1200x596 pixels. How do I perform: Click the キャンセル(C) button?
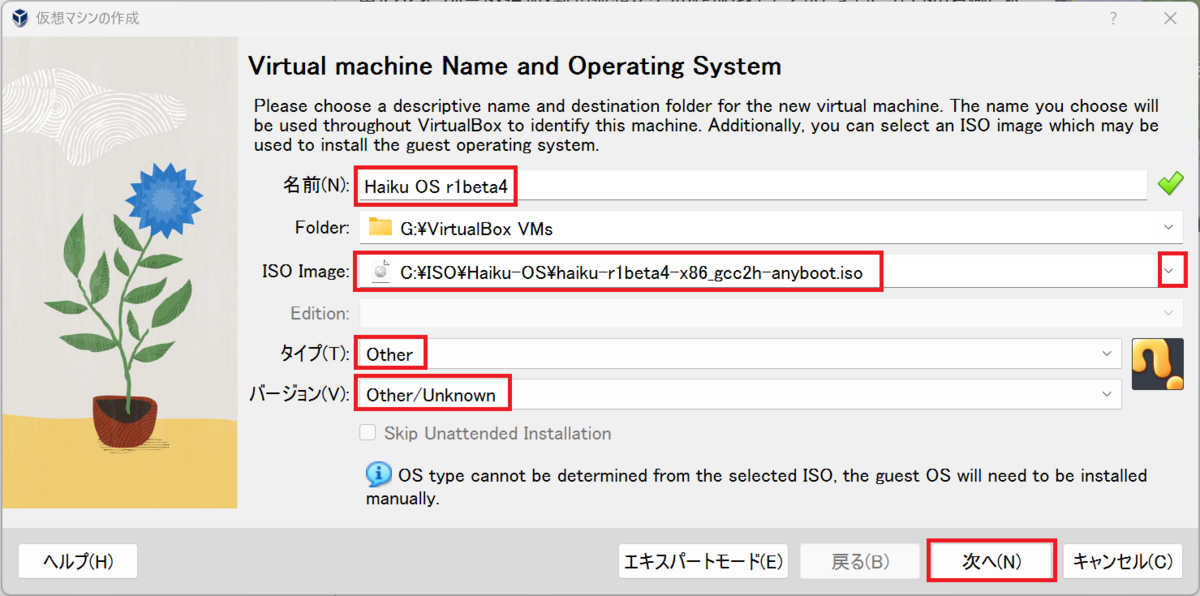pos(1122,561)
